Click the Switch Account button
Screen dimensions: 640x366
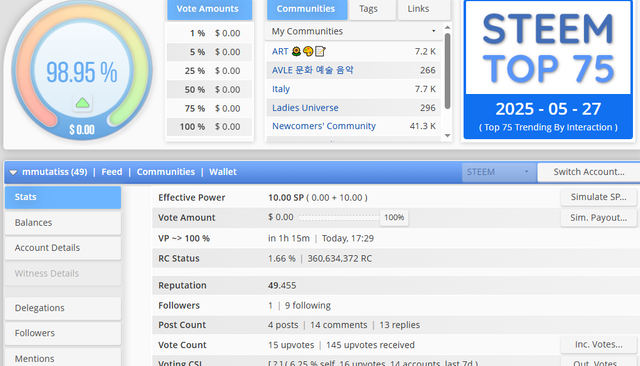click(x=589, y=172)
